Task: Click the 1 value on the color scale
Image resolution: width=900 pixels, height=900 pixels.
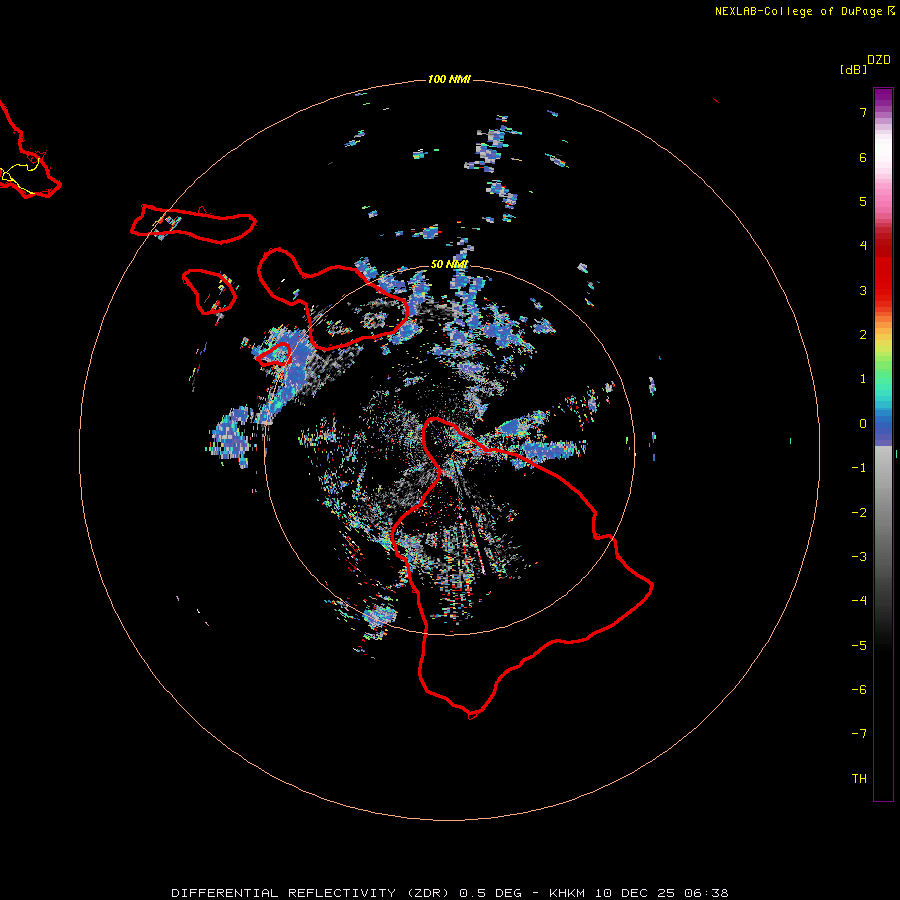Action: tap(863, 379)
